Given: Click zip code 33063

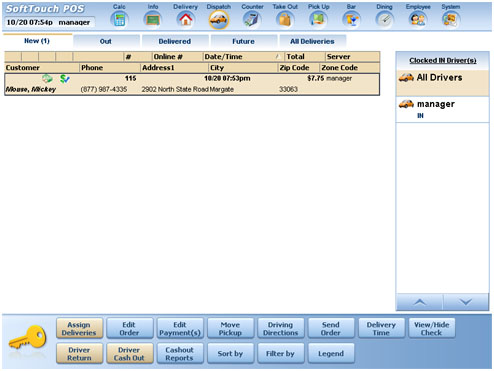Looking at the screenshot, I should pos(288,89).
